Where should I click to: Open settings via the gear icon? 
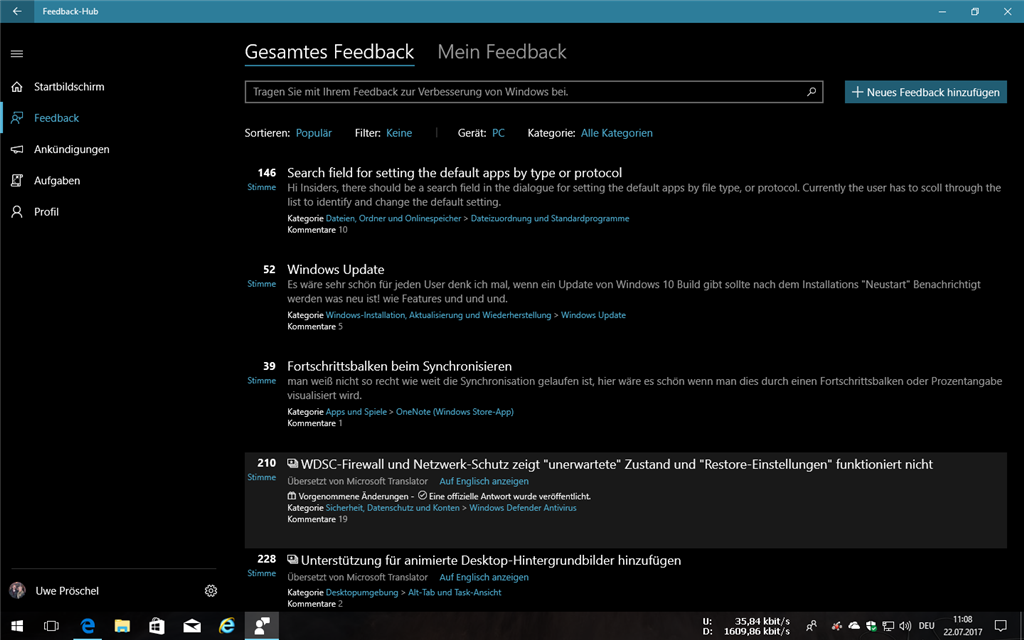tap(210, 591)
